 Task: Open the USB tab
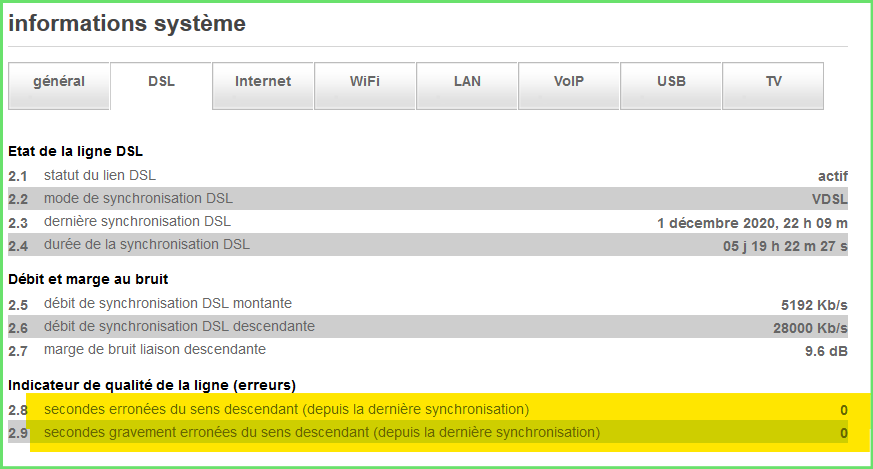[671, 82]
